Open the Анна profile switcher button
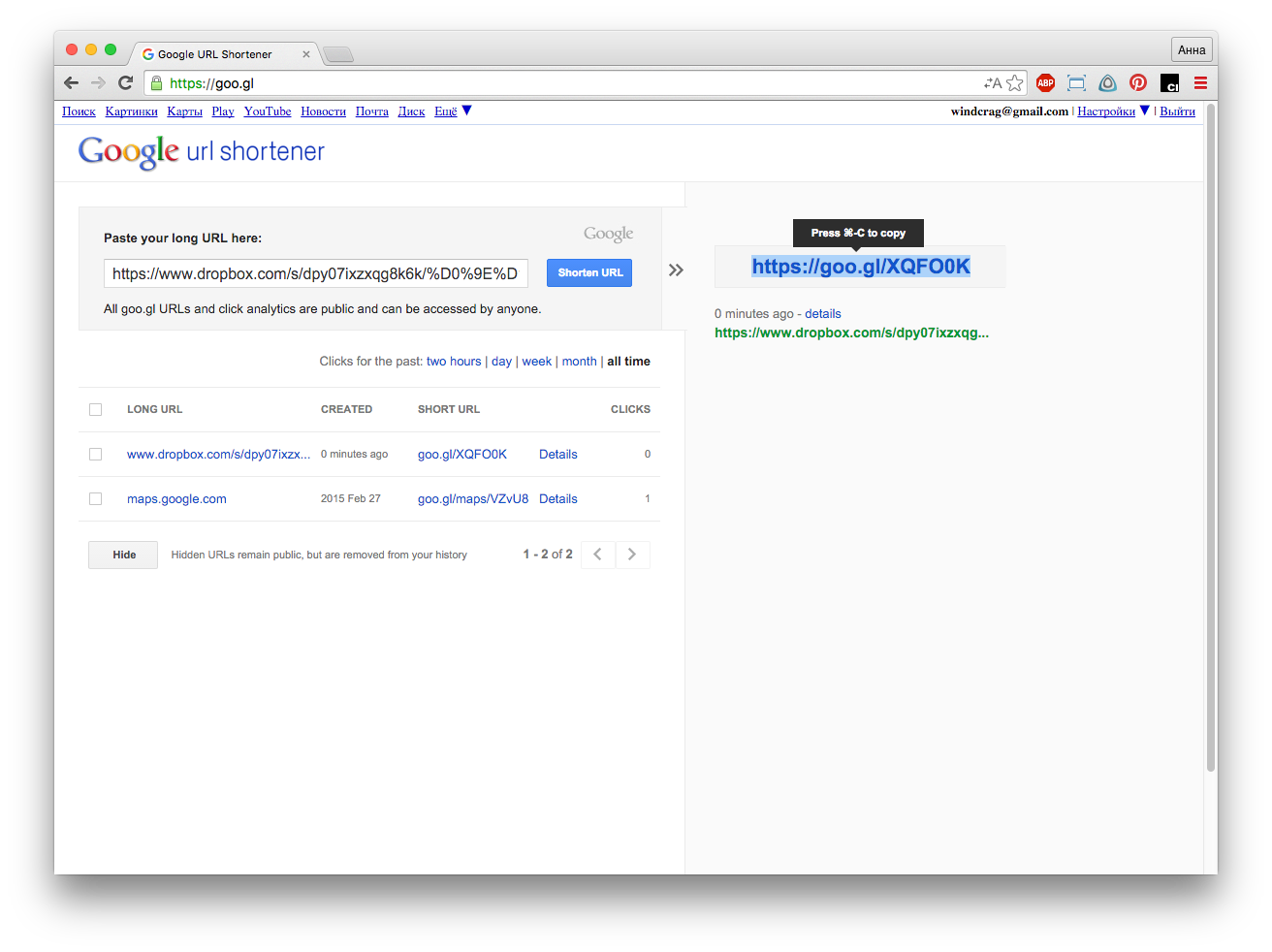The width and height of the screenshot is (1272, 952). click(1191, 50)
